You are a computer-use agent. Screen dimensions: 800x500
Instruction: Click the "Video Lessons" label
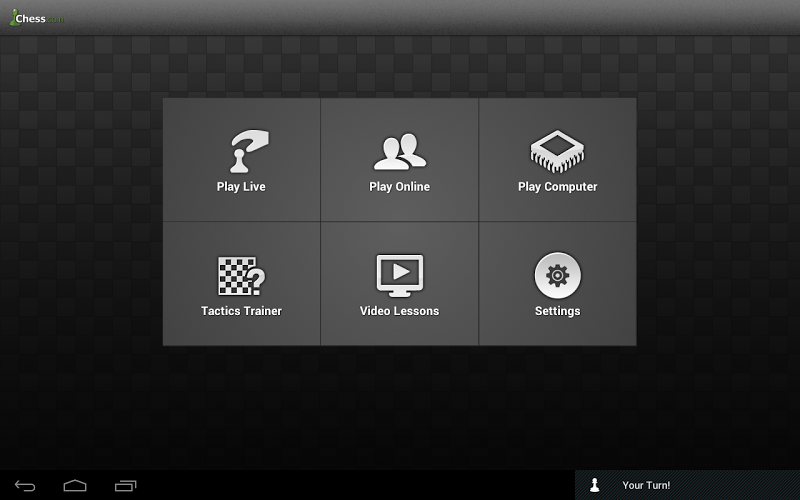(399, 311)
